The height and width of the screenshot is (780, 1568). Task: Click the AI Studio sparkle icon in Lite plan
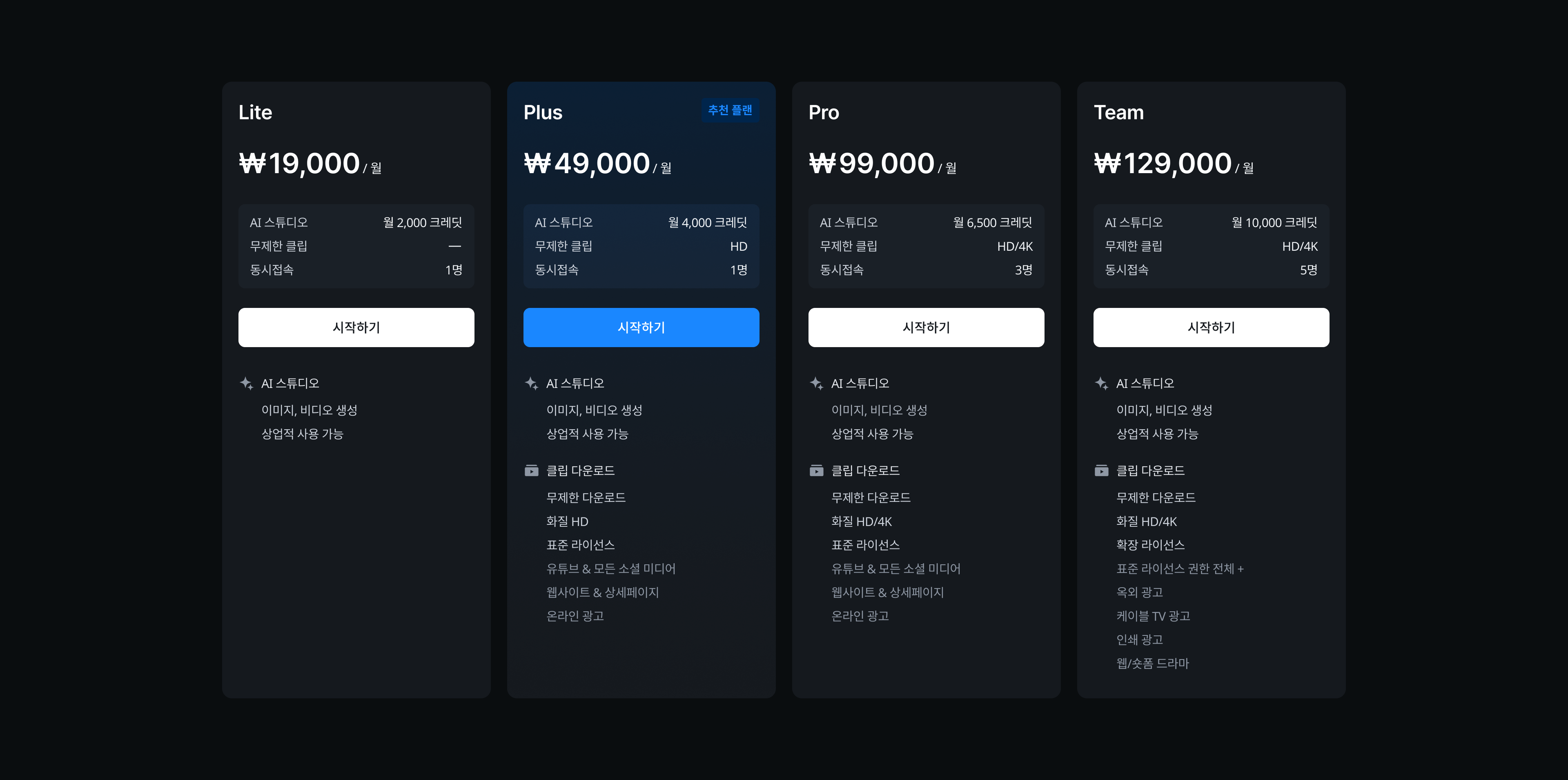coord(247,383)
